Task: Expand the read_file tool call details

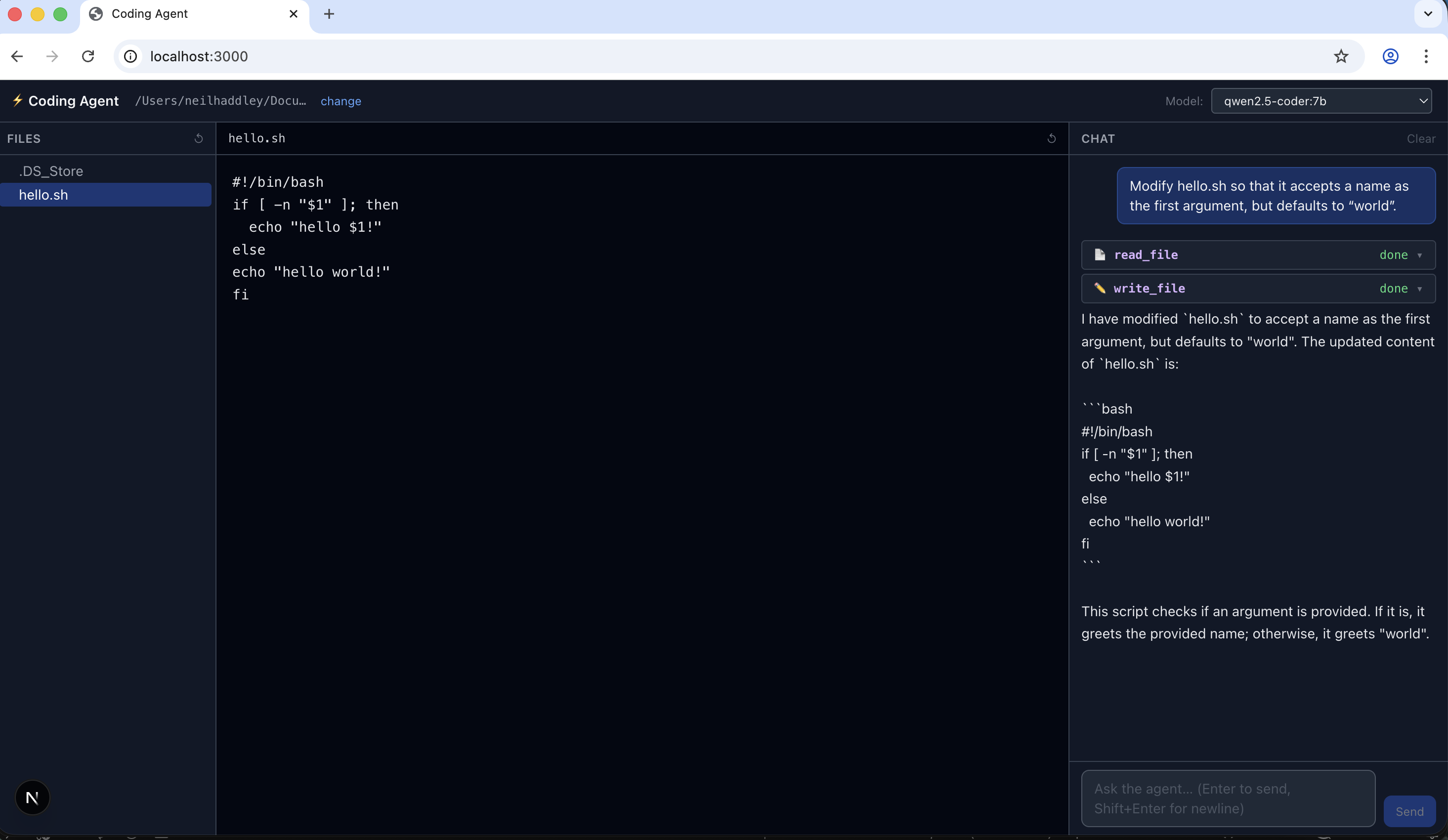Action: click(x=1419, y=255)
